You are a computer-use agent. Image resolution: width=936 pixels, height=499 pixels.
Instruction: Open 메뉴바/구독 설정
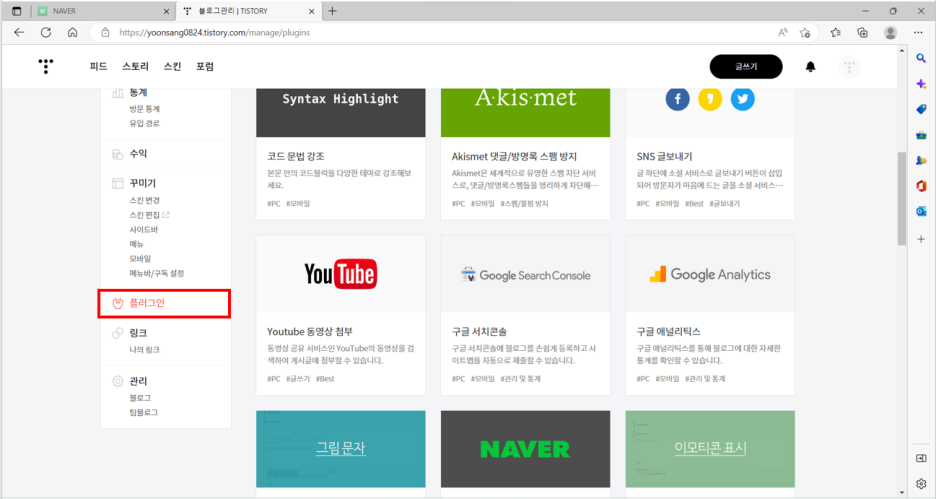coord(157,273)
